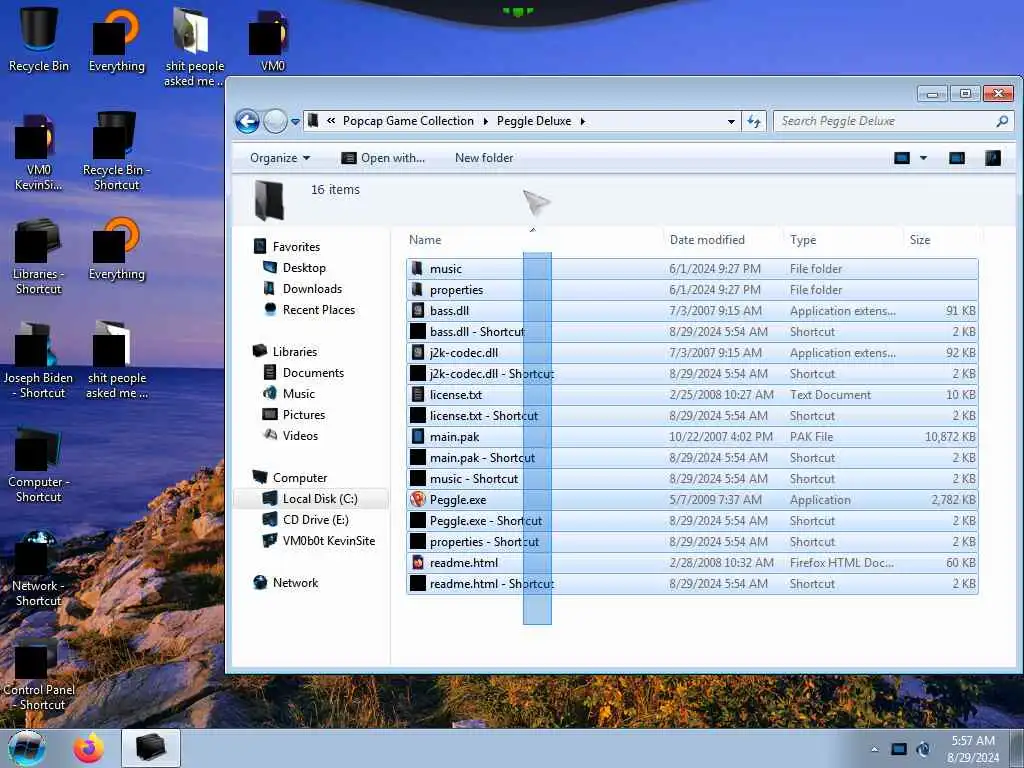Image resolution: width=1024 pixels, height=768 pixels.
Task: Select the Peggle.exe application icon
Action: [x=418, y=500]
